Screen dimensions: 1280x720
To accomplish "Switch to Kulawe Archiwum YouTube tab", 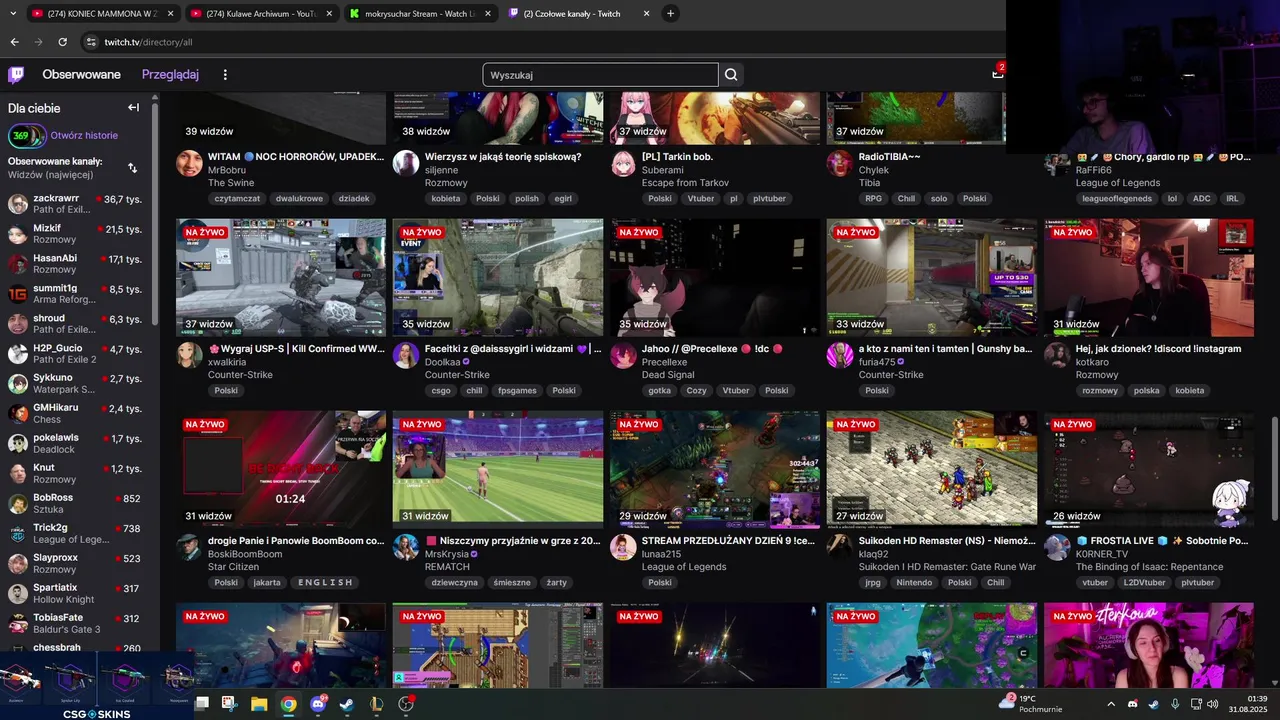I will (x=261, y=13).
